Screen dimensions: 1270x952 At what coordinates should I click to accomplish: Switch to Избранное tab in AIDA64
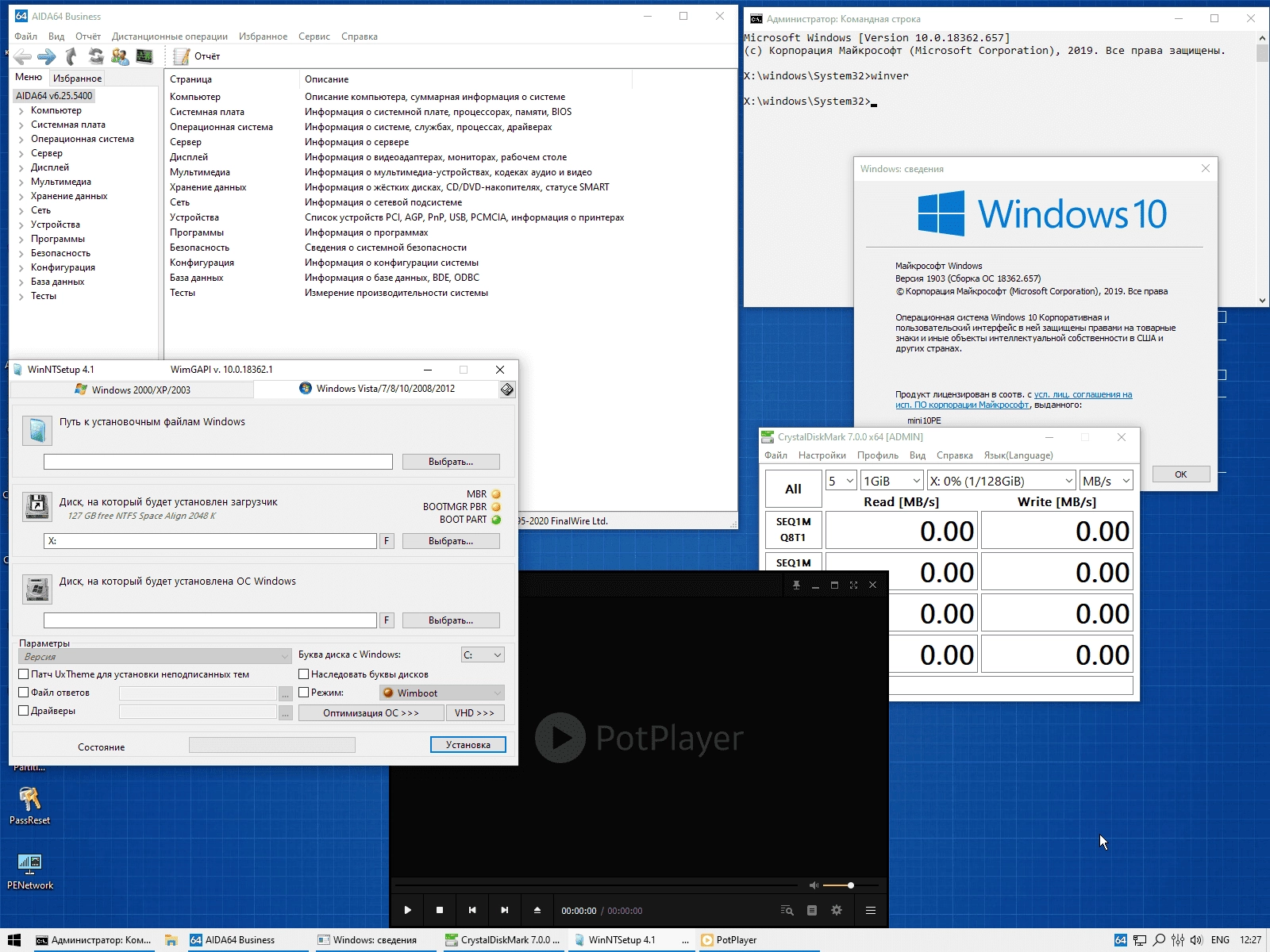(77, 78)
